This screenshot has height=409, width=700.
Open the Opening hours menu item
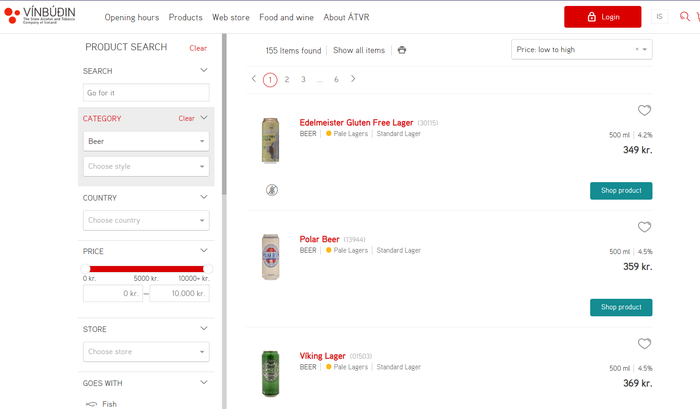(x=131, y=17)
